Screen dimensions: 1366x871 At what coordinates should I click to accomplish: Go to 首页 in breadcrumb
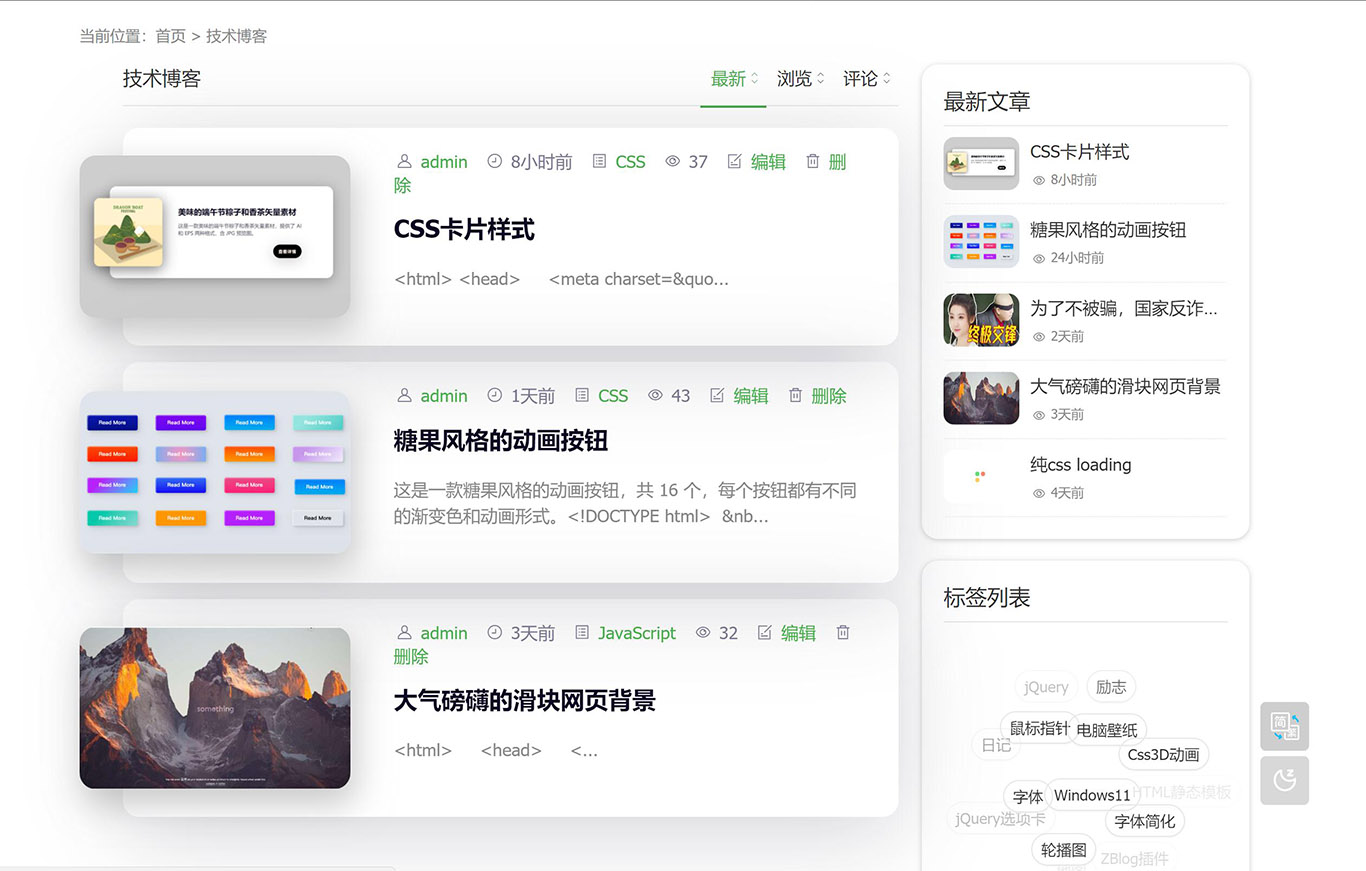pos(170,36)
